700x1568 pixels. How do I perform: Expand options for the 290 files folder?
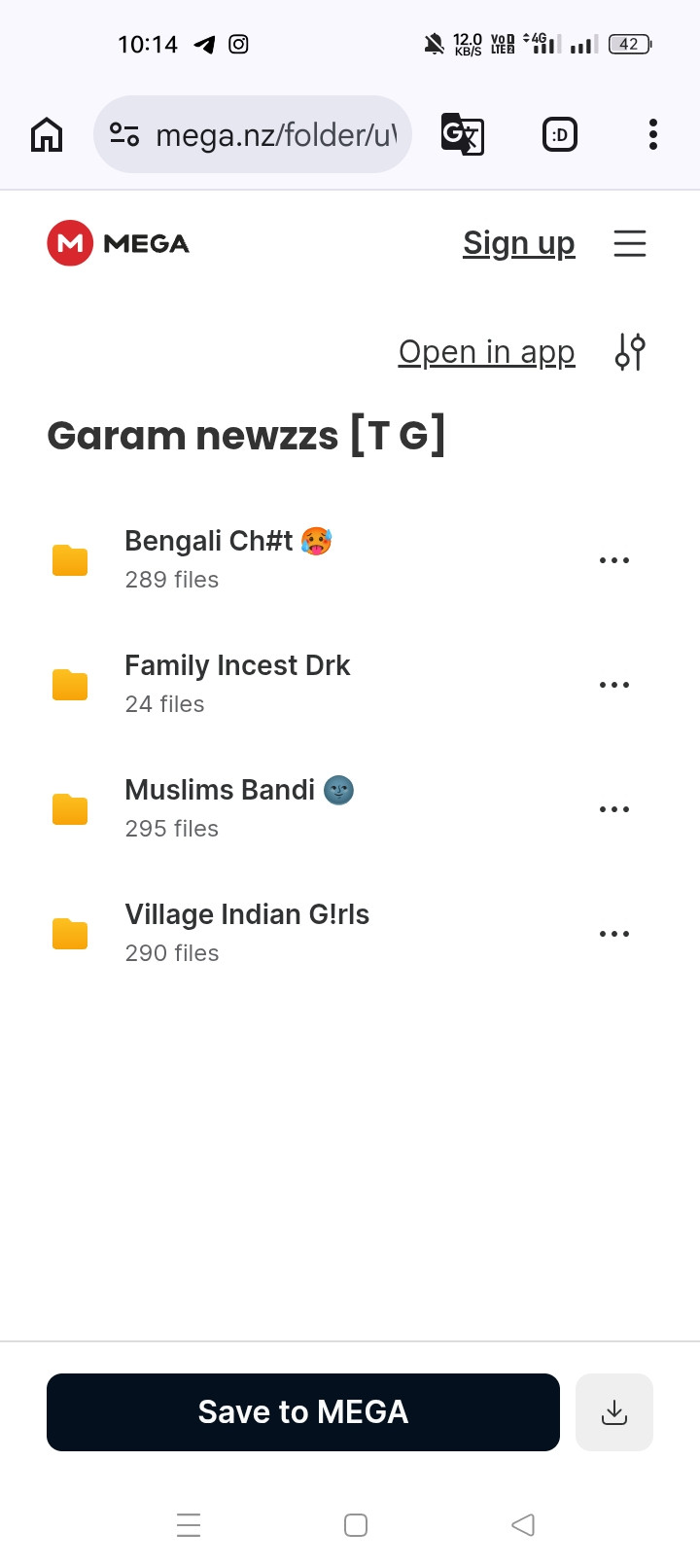[x=614, y=934]
